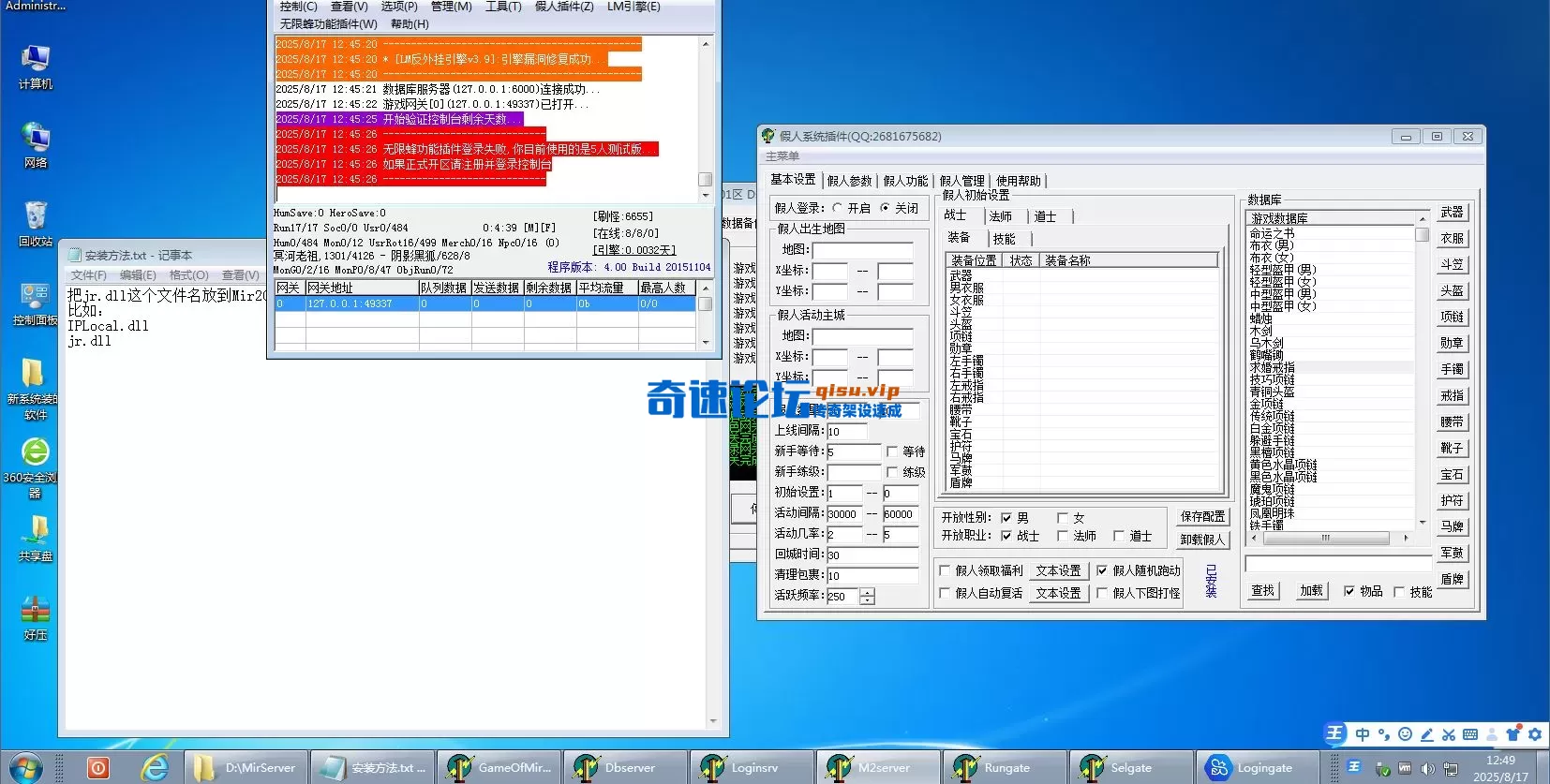1550x784 pixels.
Task: Open the 文件(F) menu in Notepad
Action: 88,275
